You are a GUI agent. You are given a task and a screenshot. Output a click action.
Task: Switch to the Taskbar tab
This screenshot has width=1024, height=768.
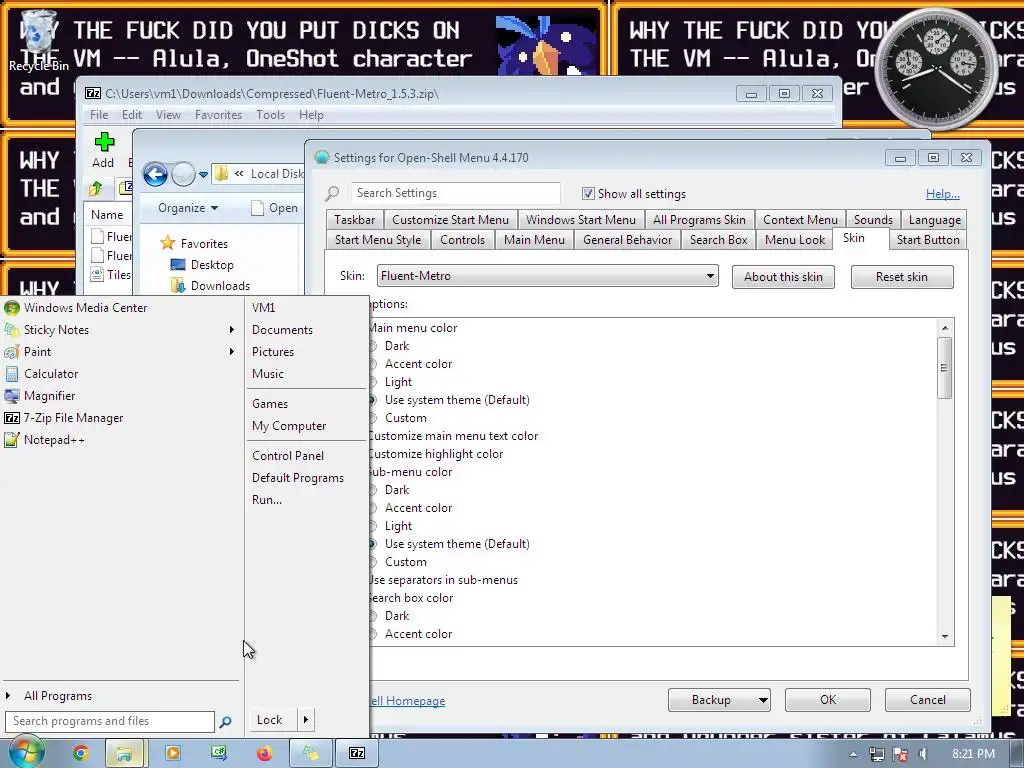point(355,220)
